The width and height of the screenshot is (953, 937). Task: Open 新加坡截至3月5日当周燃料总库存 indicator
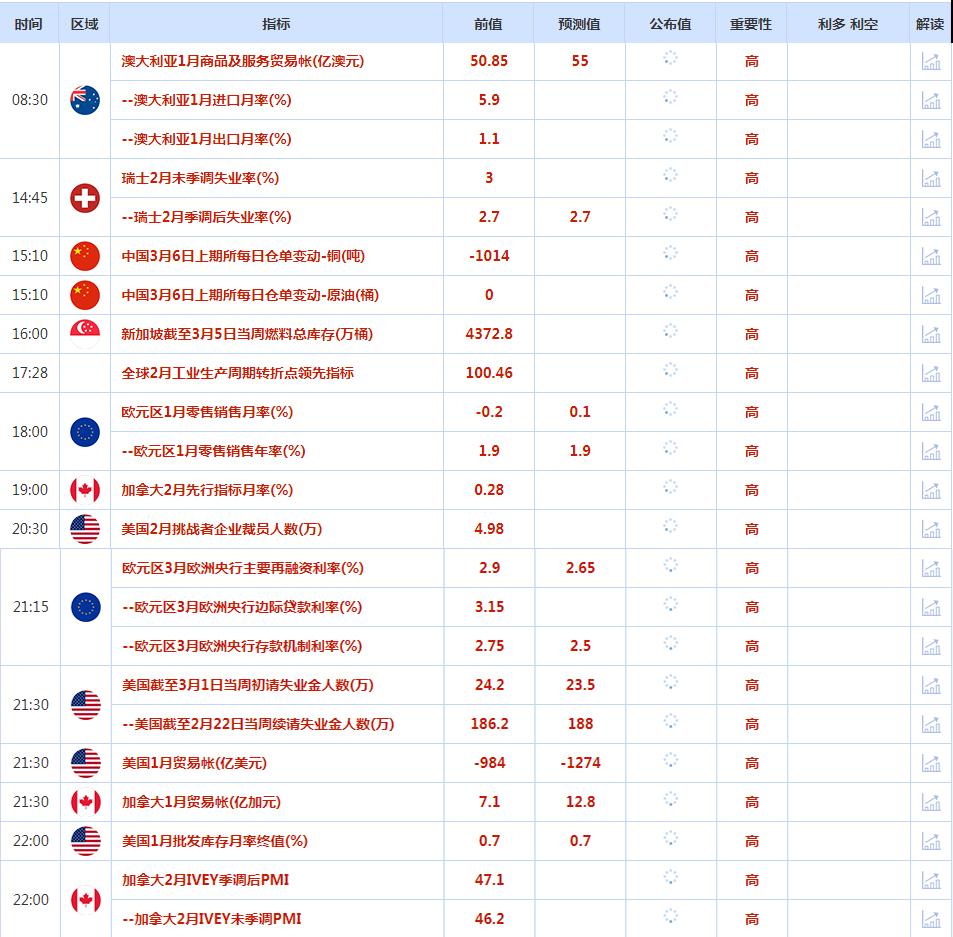pyautogui.click(x=247, y=334)
